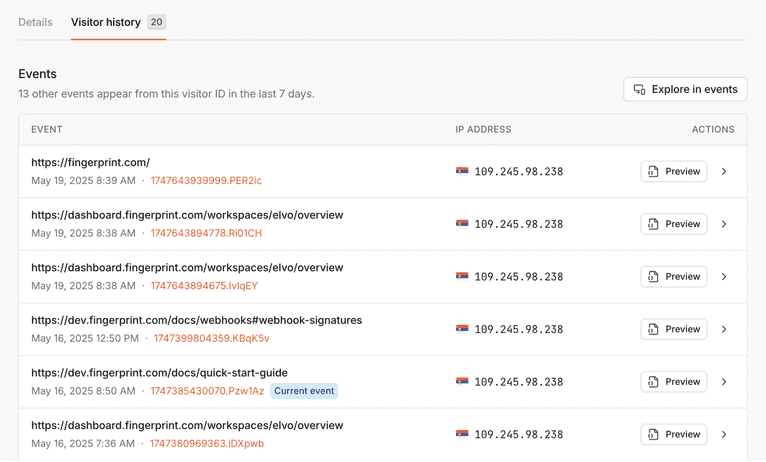Open request ID 1747643894778.Ri01CH link
The image size is (766, 462).
[206, 233]
